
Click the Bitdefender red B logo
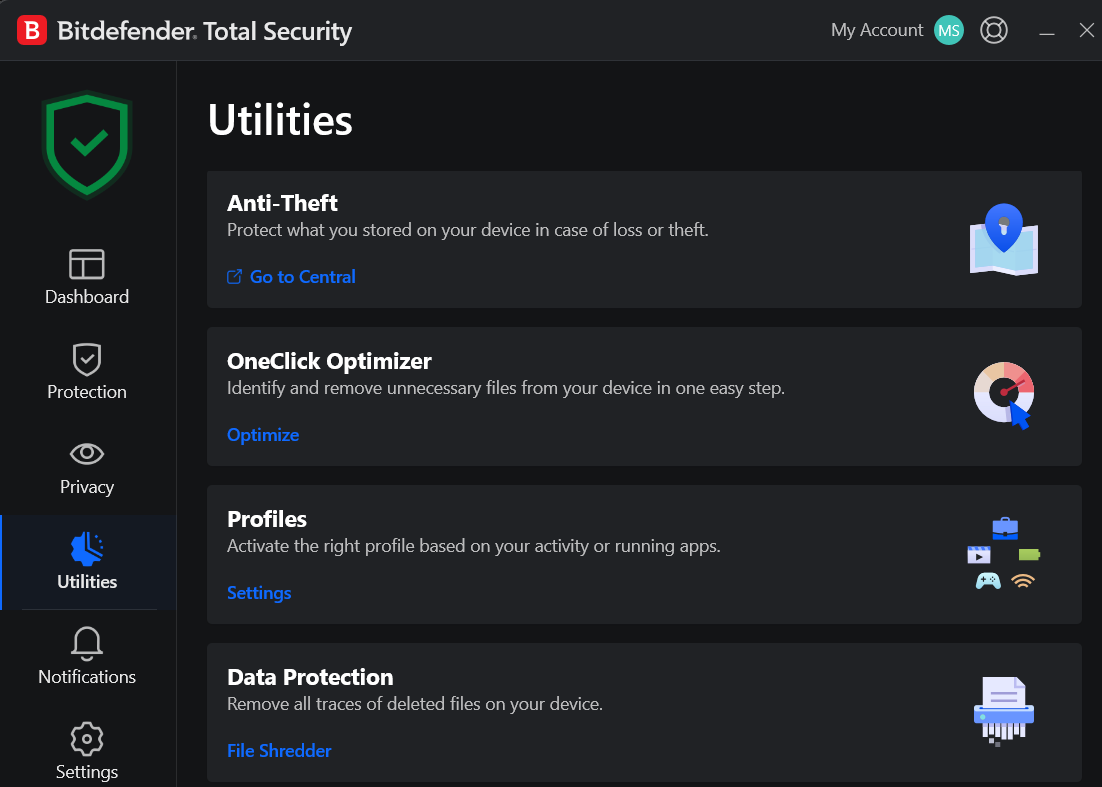pyautogui.click(x=32, y=30)
